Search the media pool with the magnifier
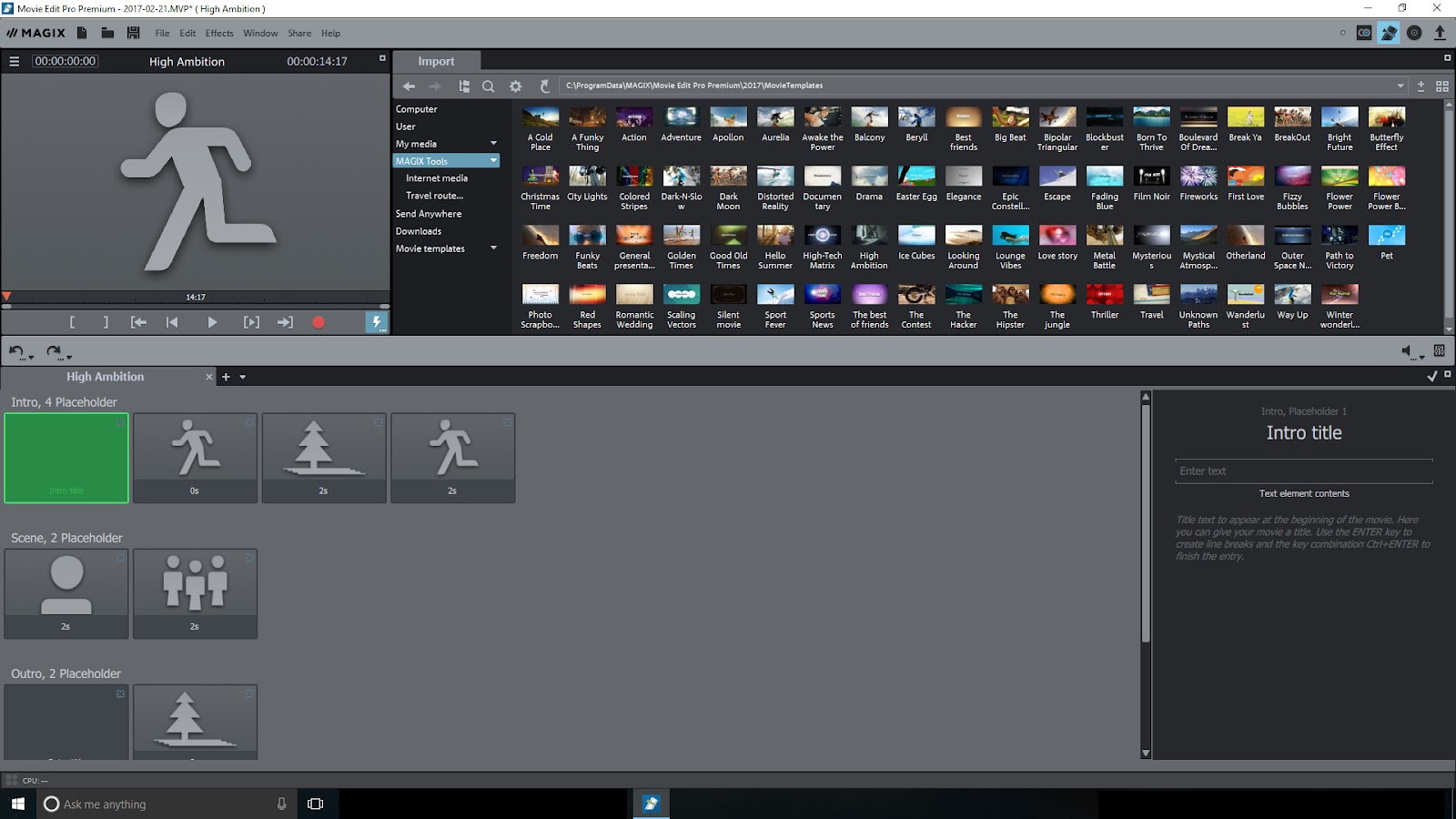This screenshot has height=819, width=1456. 489,86
